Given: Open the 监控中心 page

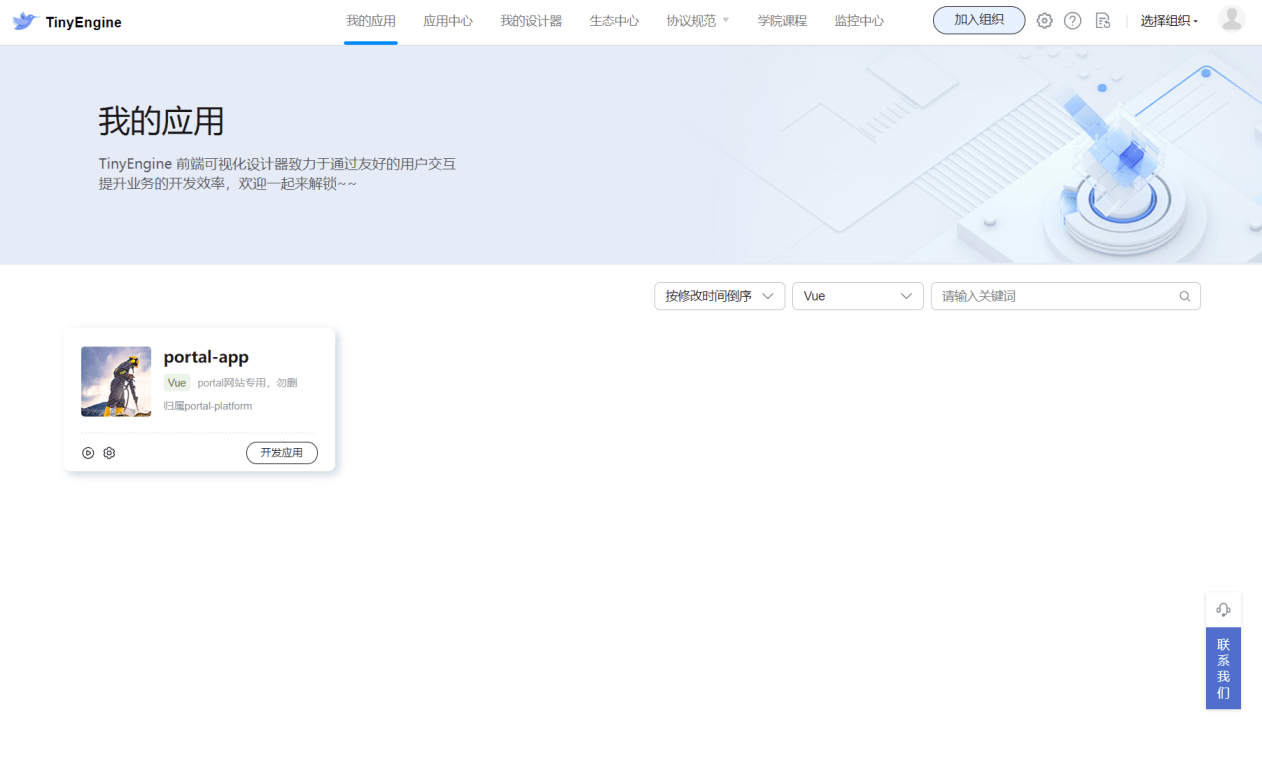Looking at the screenshot, I should pos(859,18).
